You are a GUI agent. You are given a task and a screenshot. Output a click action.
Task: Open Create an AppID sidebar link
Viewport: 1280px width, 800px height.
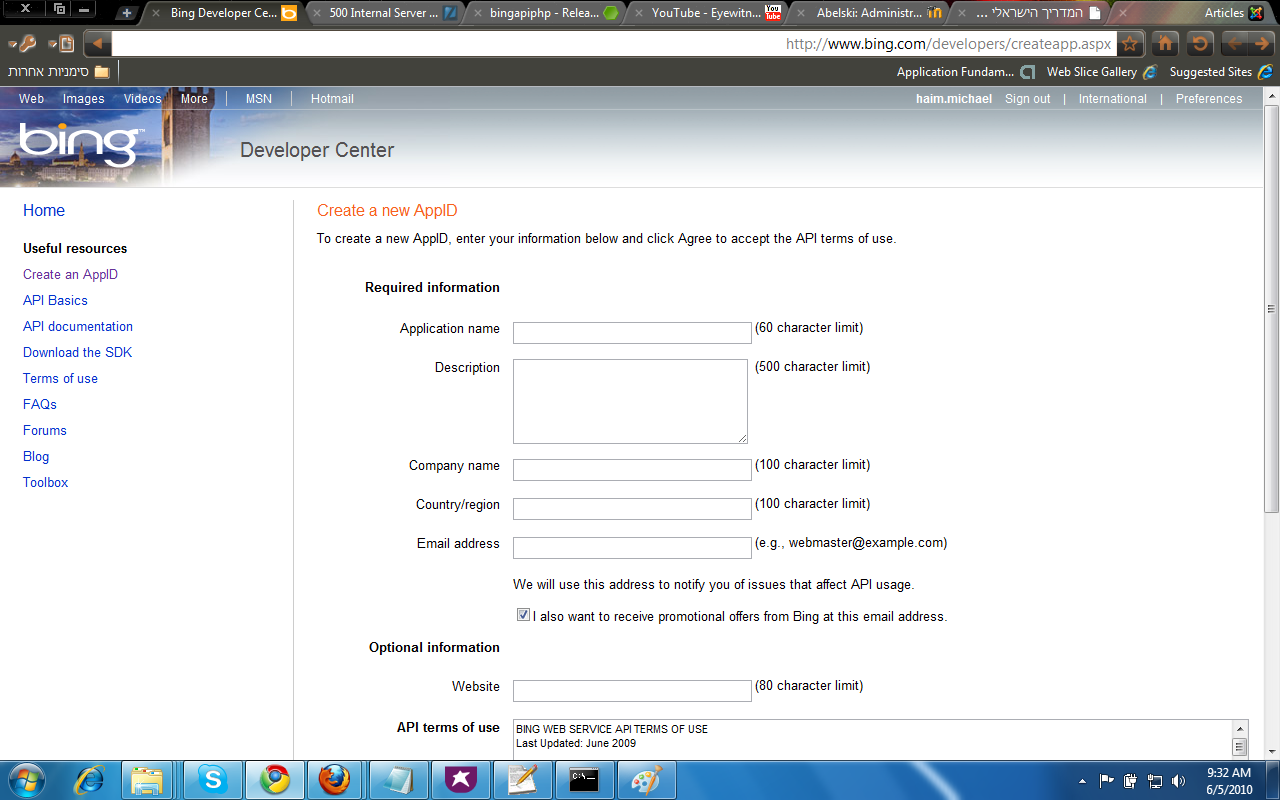70,274
